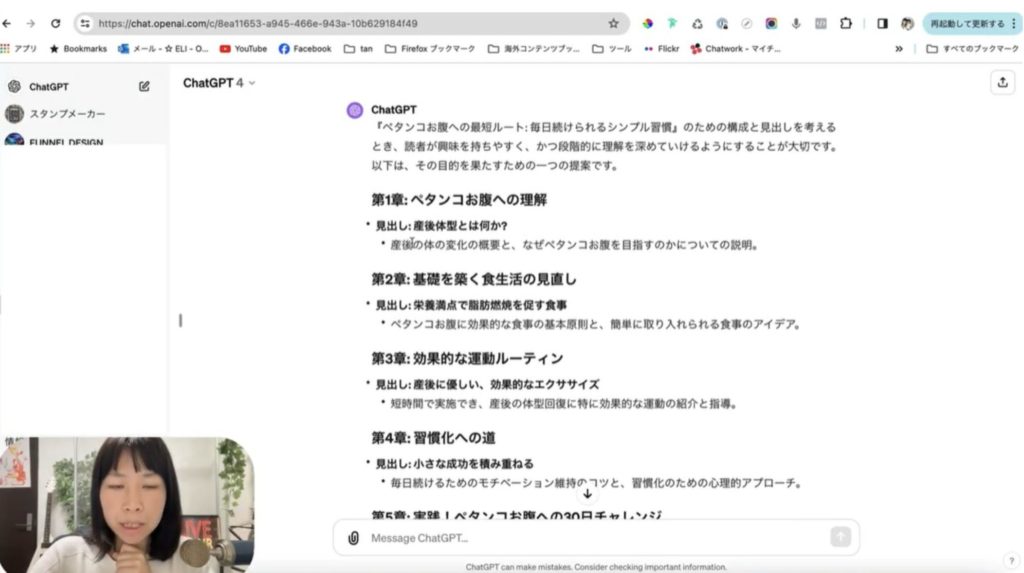
Task: Click the browser forward arrow
Action: (x=31, y=24)
